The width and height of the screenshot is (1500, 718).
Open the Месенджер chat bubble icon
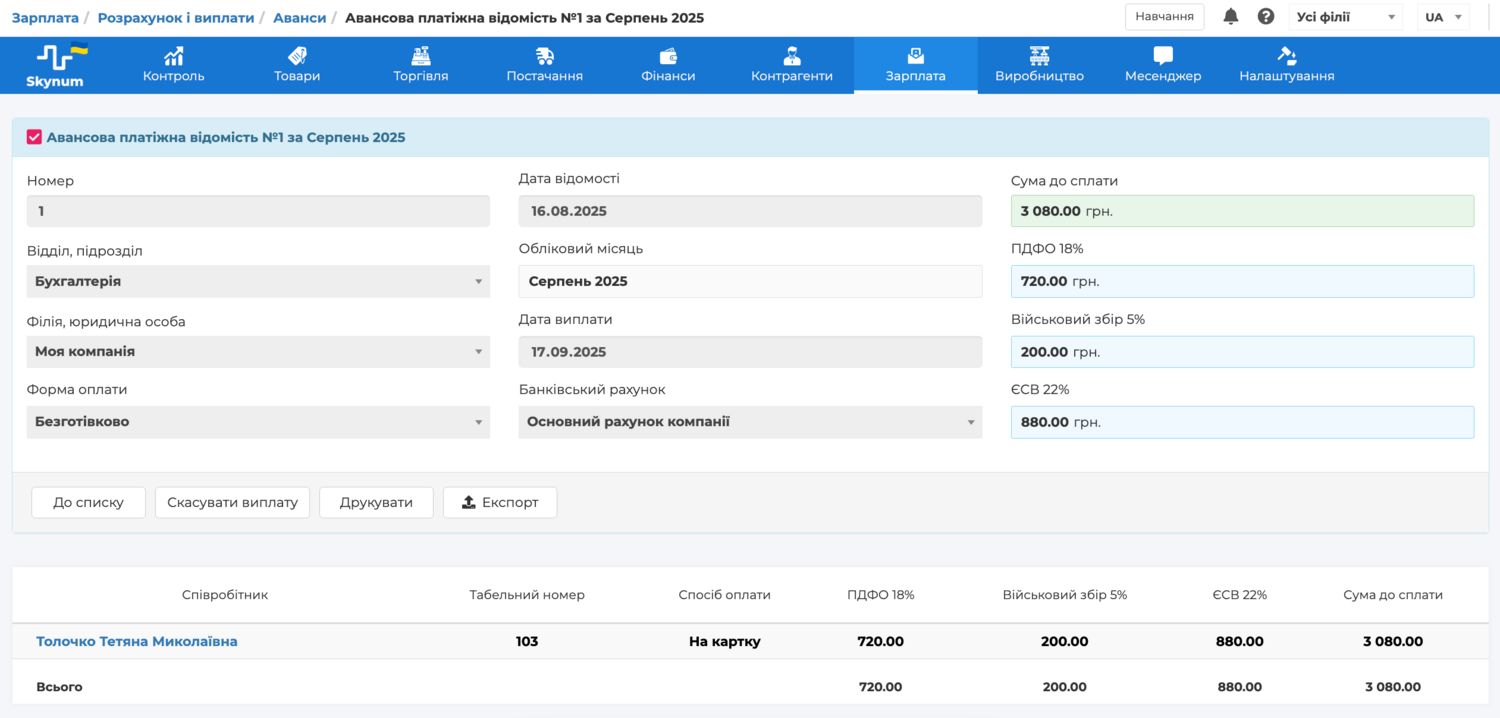pyautogui.click(x=1163, y=56)
